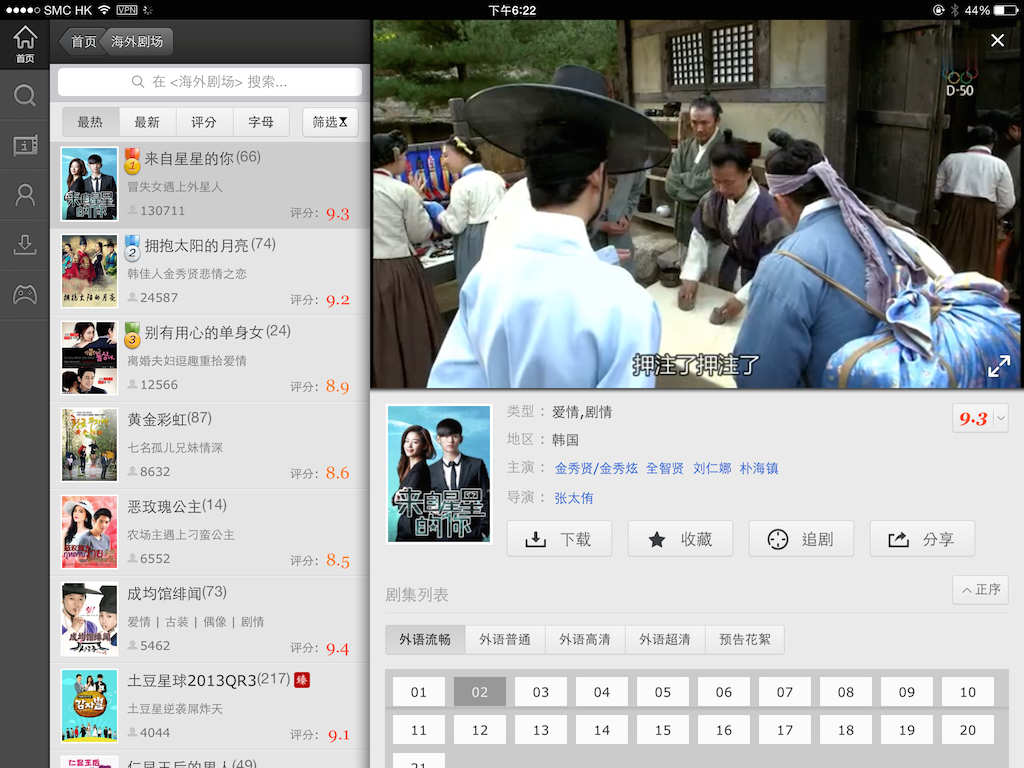Play episode 02
Viewport: 1024px width, 768px height.
point(480,692)
